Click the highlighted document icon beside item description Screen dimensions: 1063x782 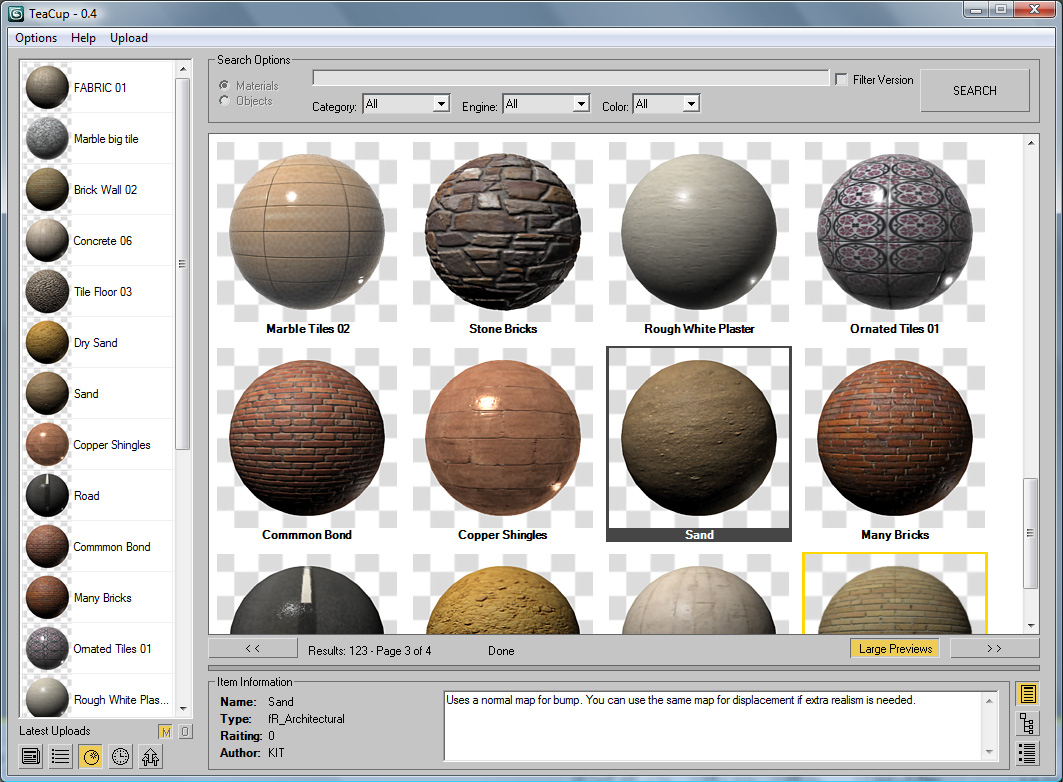pyautogui.click(x=1027, y=694)
